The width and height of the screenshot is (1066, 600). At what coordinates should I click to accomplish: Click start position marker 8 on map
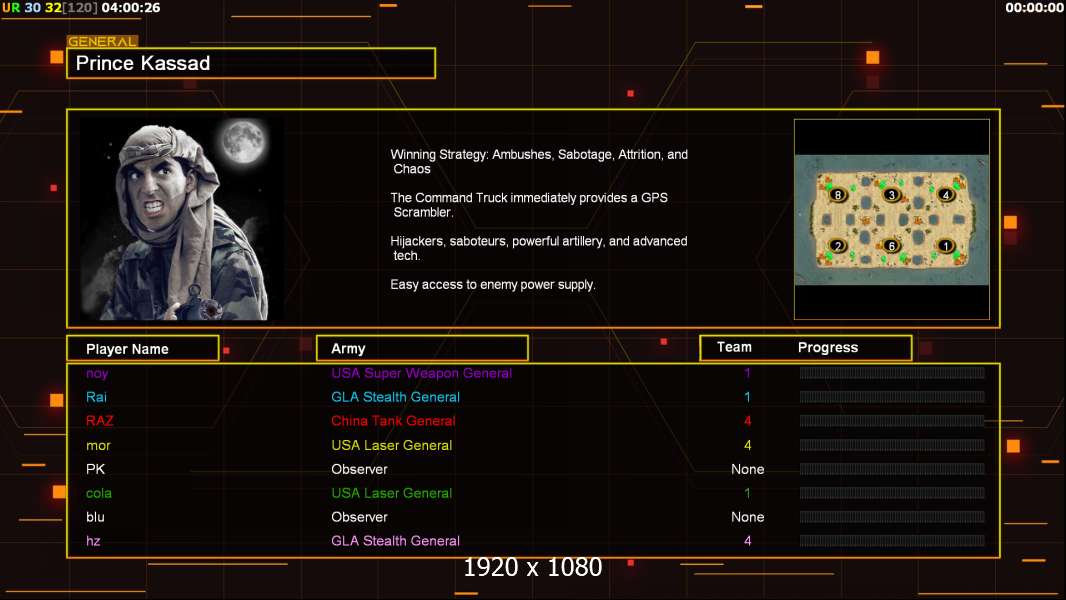pyautogui.click(x=838, y=194)
